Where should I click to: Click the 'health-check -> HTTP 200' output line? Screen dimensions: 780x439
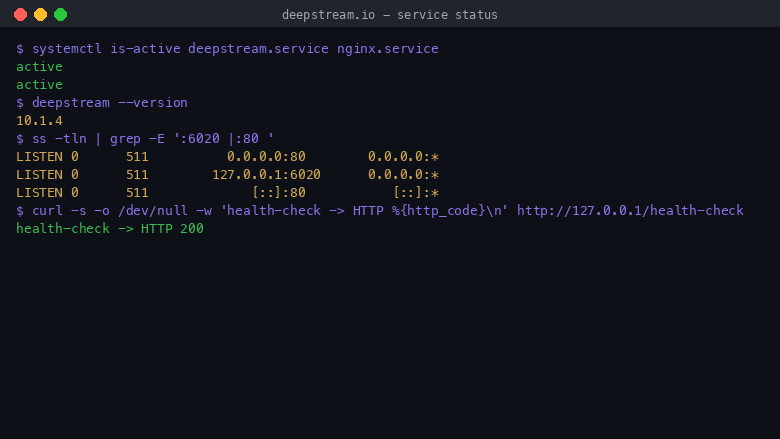[x=110, y=229]
